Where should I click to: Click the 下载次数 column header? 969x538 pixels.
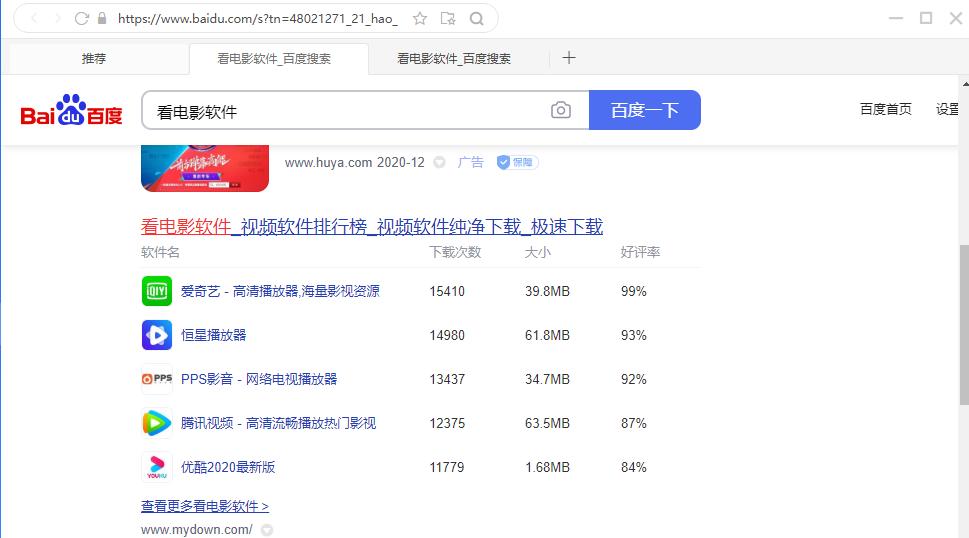click(455, 252)
